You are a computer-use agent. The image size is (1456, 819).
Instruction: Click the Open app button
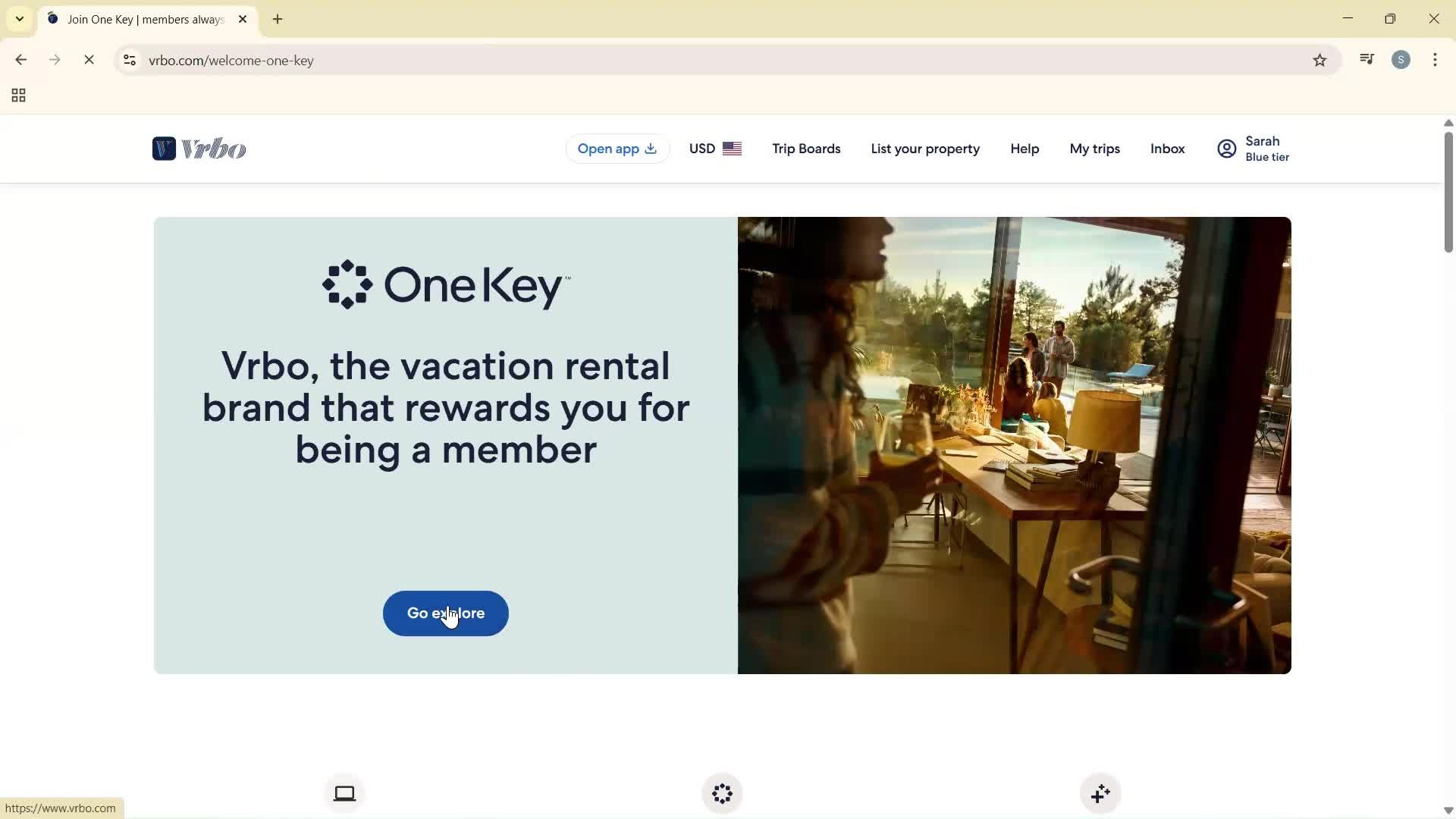[617, 148]
